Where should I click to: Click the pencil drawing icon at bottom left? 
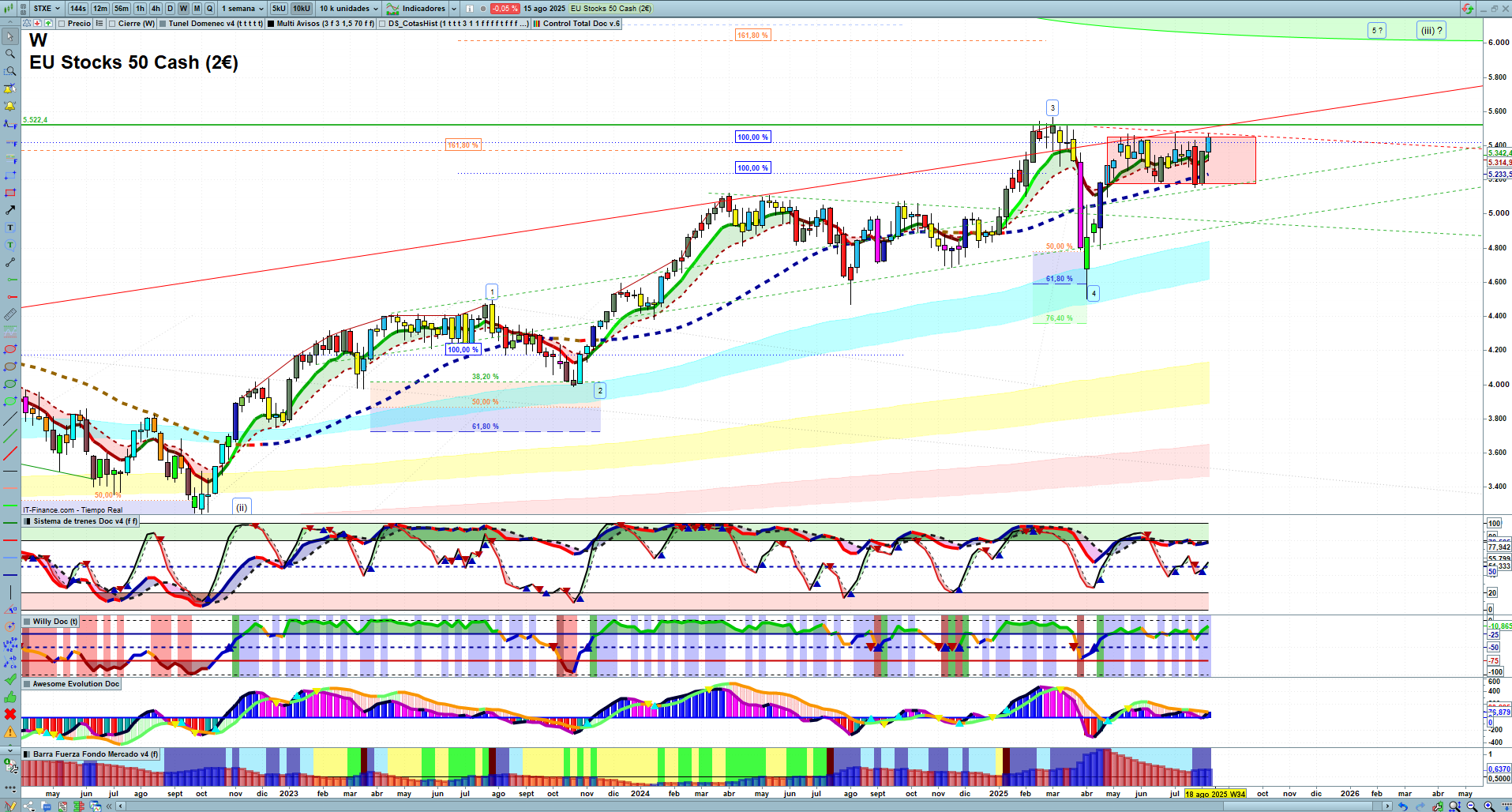point(10,806)
